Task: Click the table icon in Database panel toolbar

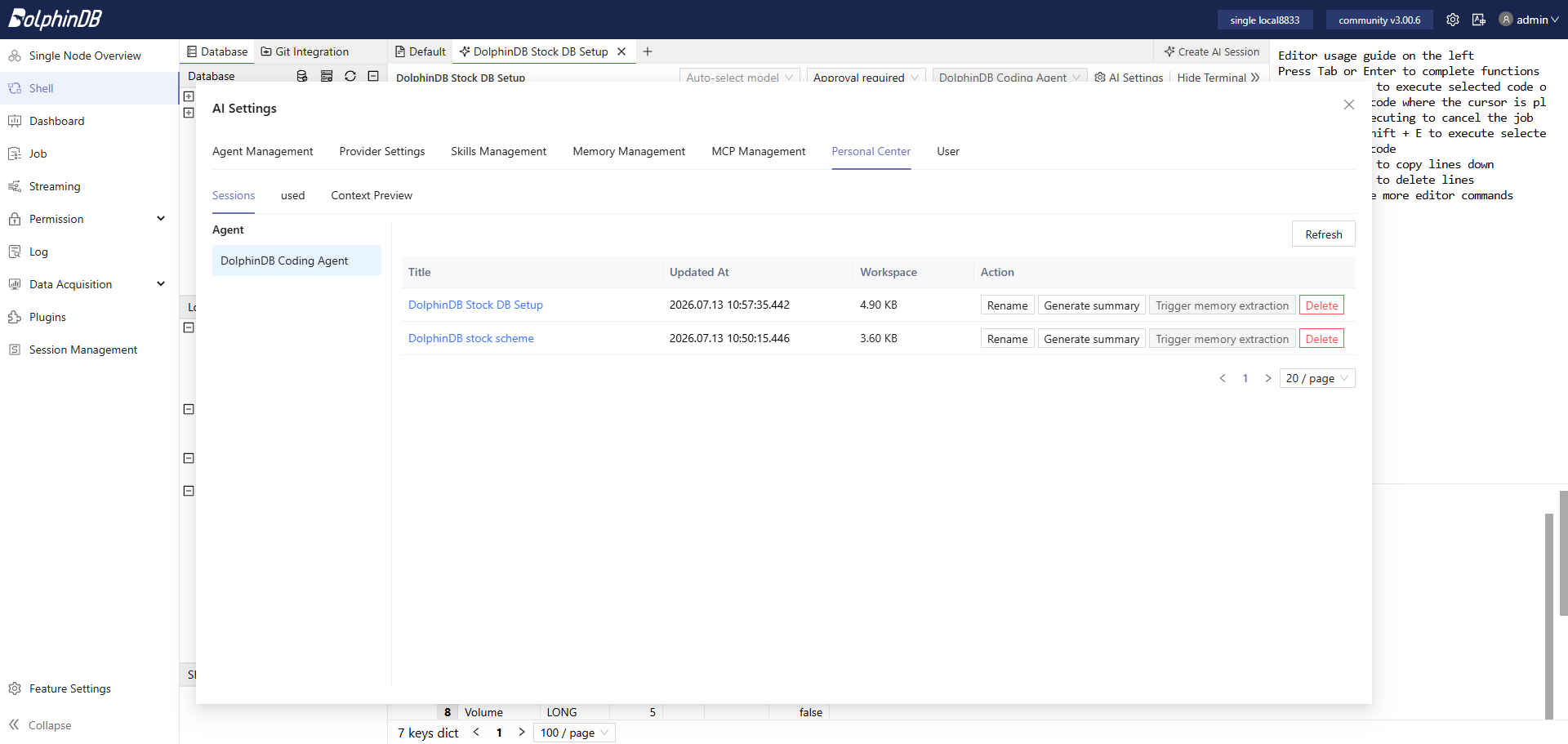Action: click(x=327, y=76)
